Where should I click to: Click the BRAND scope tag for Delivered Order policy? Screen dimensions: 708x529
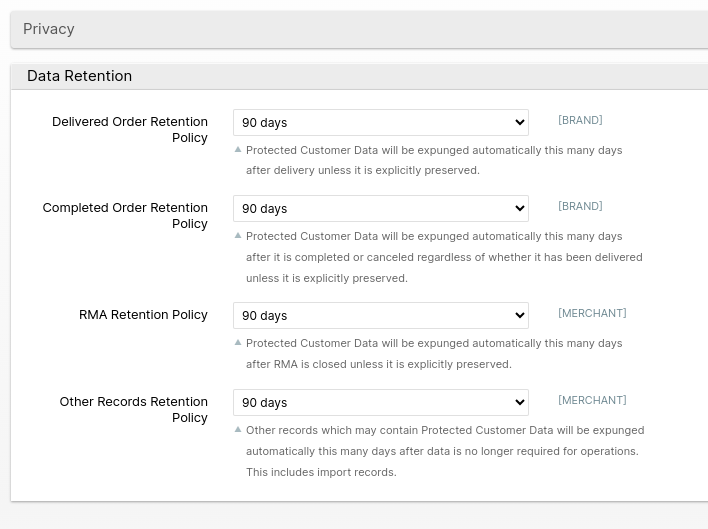[580, 120]
